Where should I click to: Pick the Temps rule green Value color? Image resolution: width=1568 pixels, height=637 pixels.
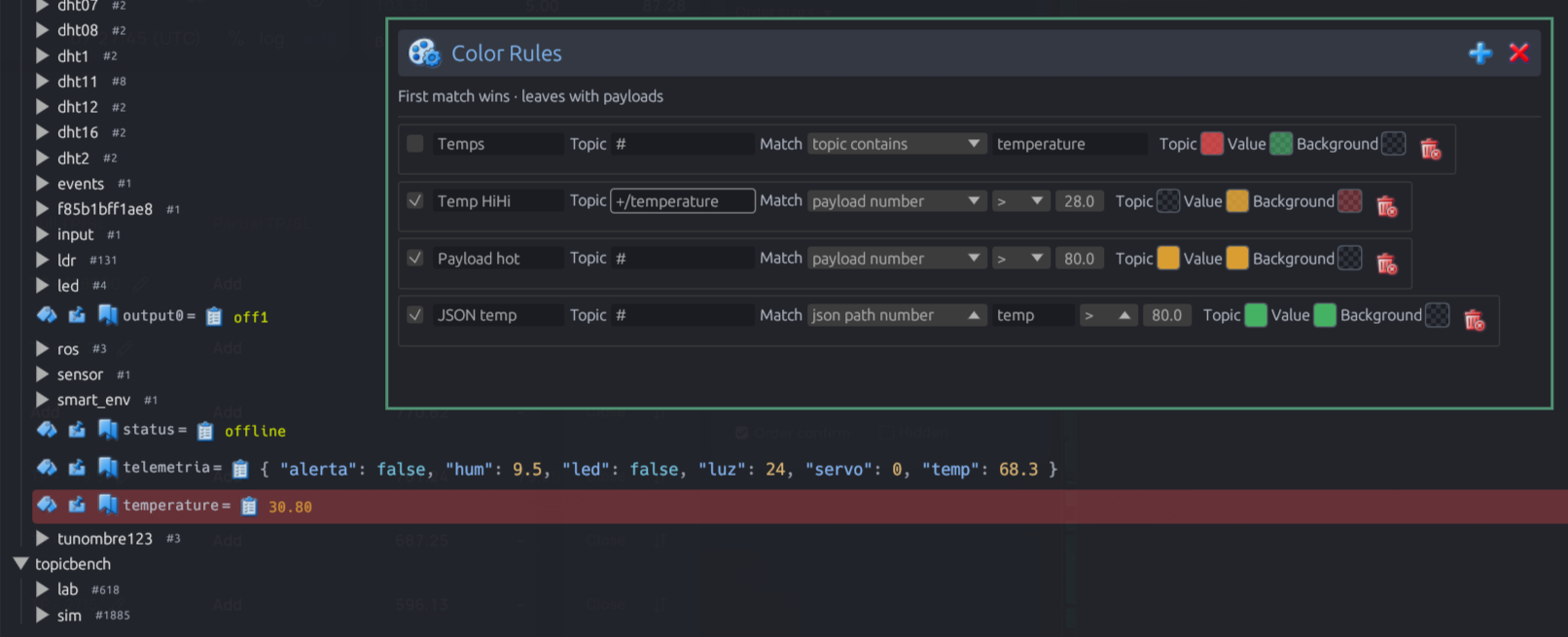point(1281,144)
